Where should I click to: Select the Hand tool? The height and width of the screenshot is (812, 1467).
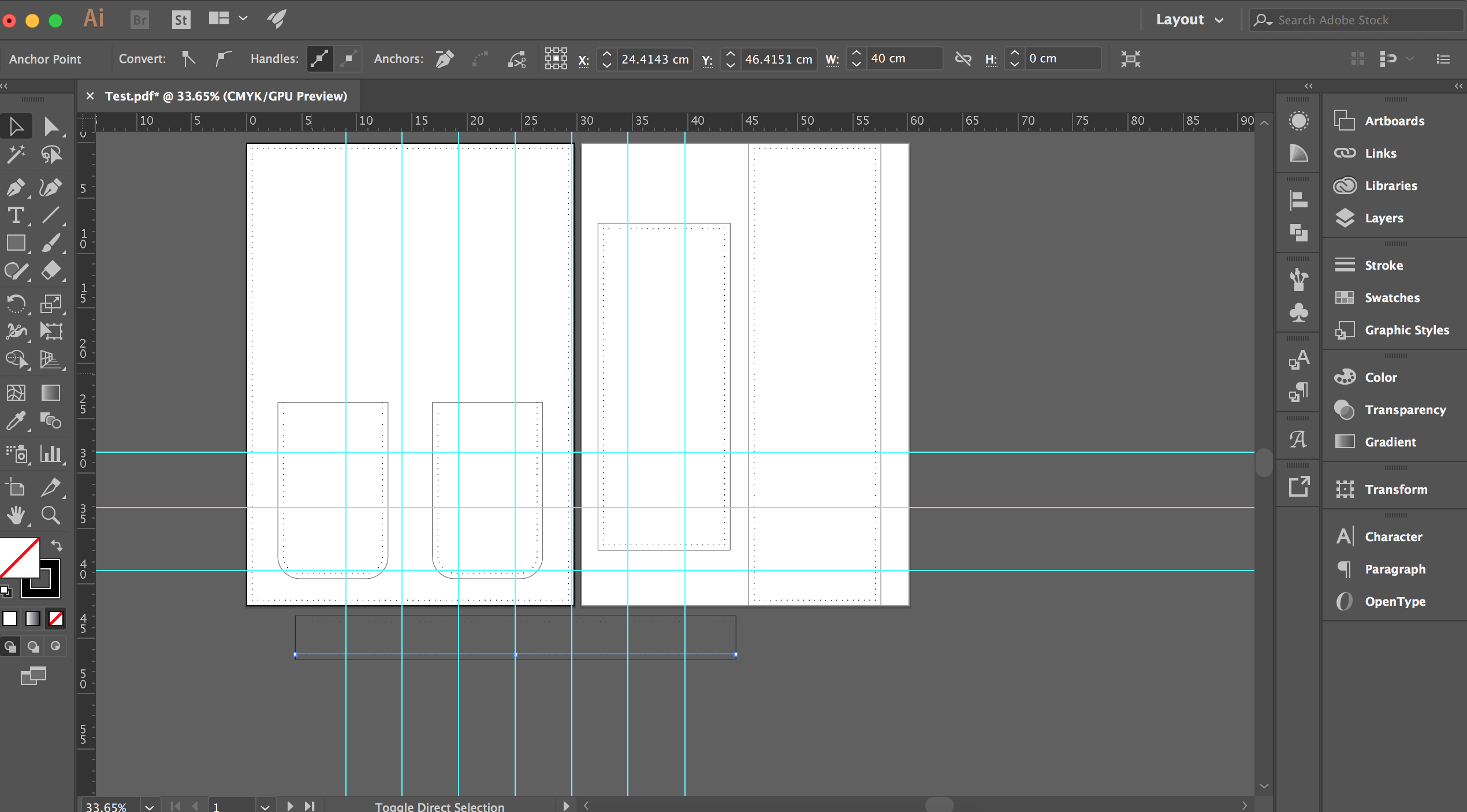pyautogui.click(x=16, y=516)
